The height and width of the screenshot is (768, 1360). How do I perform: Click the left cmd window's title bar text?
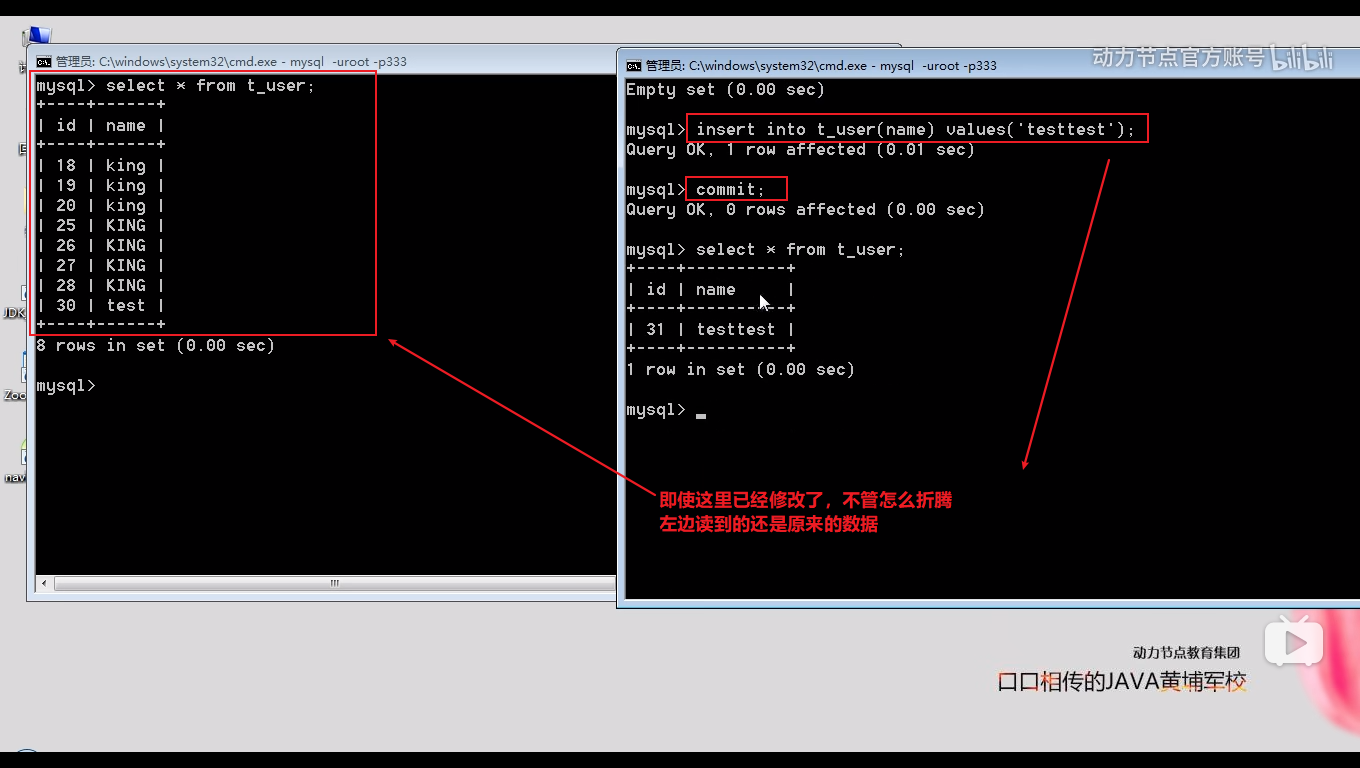coord(231,62)
